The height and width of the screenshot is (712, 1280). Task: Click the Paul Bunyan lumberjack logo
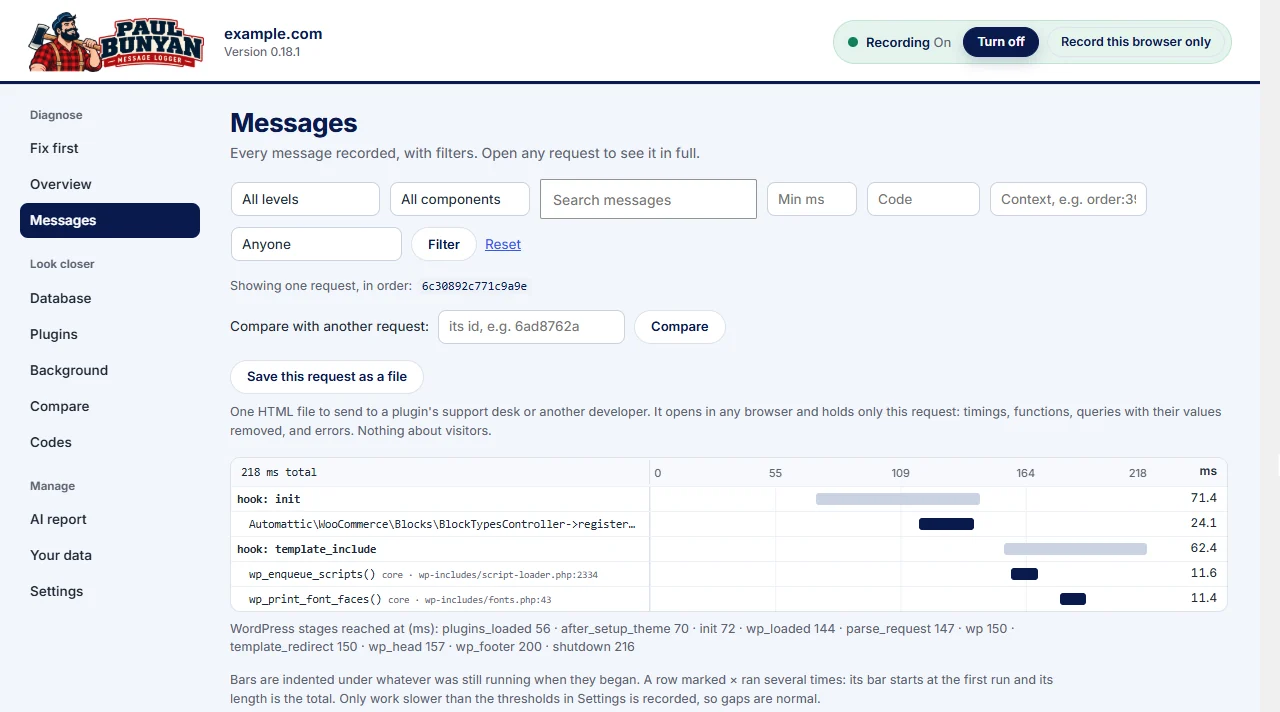pos(116,42)
